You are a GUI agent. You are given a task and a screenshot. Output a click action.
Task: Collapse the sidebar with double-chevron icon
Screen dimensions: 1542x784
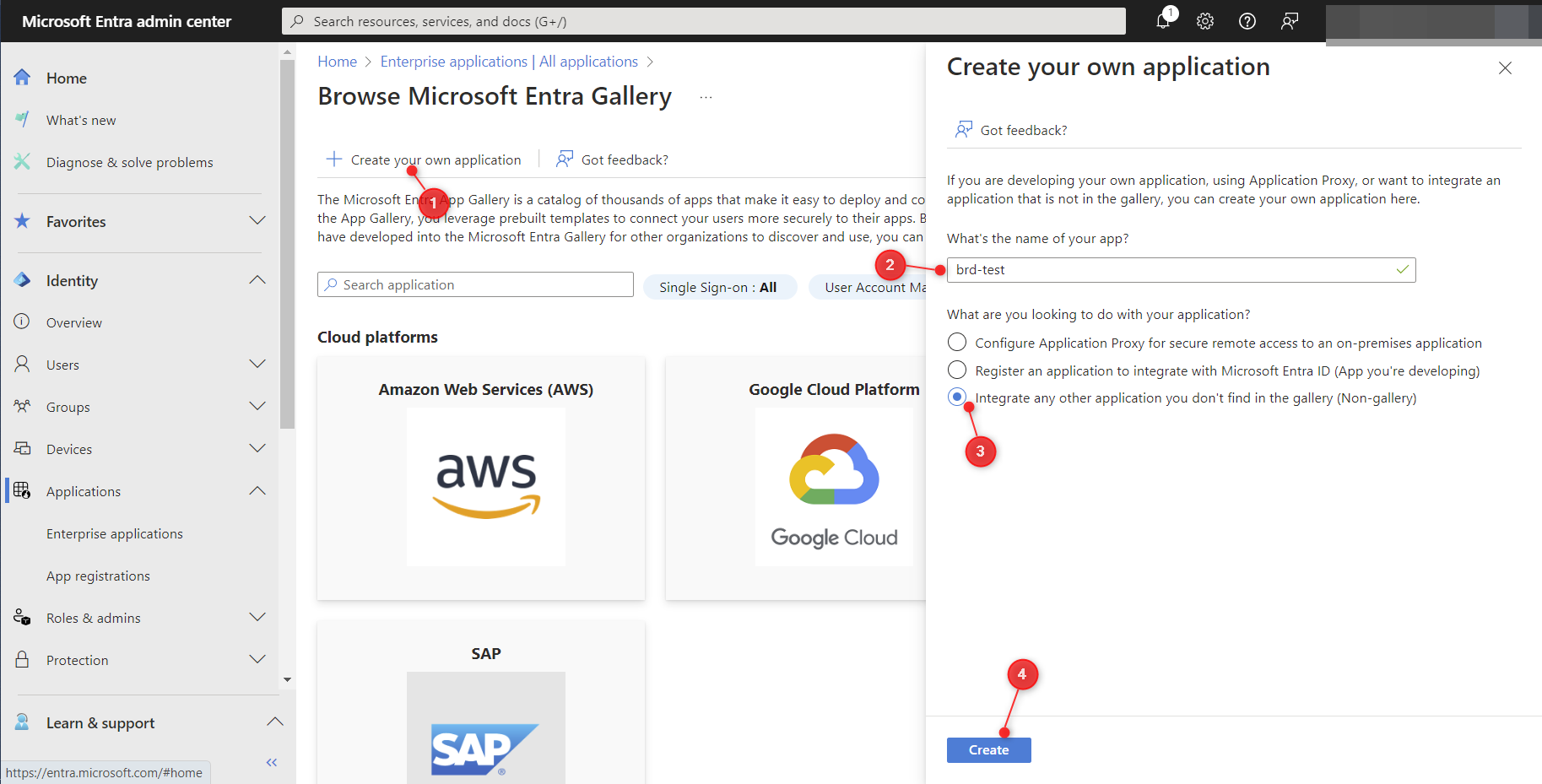click(x=272, y=762)
